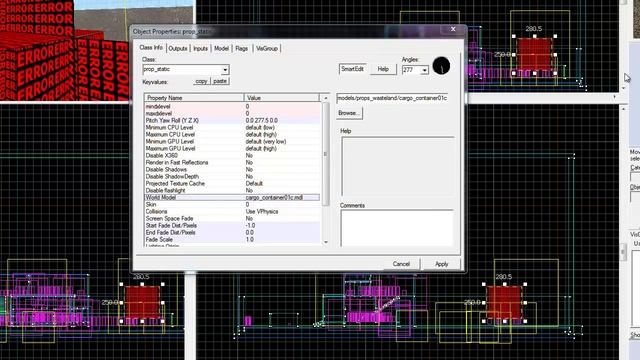Paste the keyvalues
The image size is (640, 360).
(220, 81)
